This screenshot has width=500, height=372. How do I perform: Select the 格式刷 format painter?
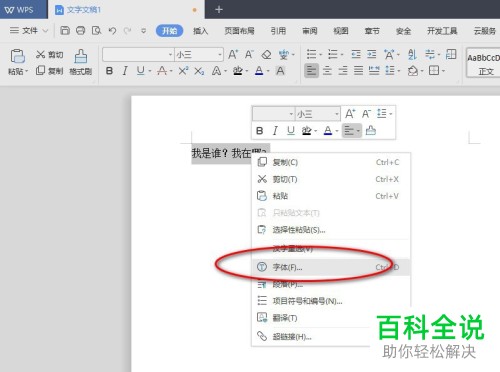(81, 62)
